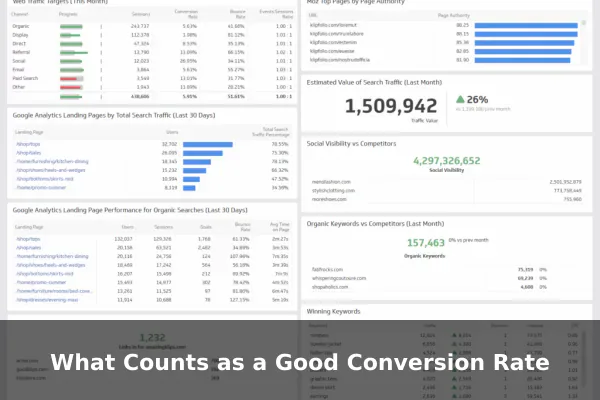
Task: Click the Channel column header
Action: 20,14
